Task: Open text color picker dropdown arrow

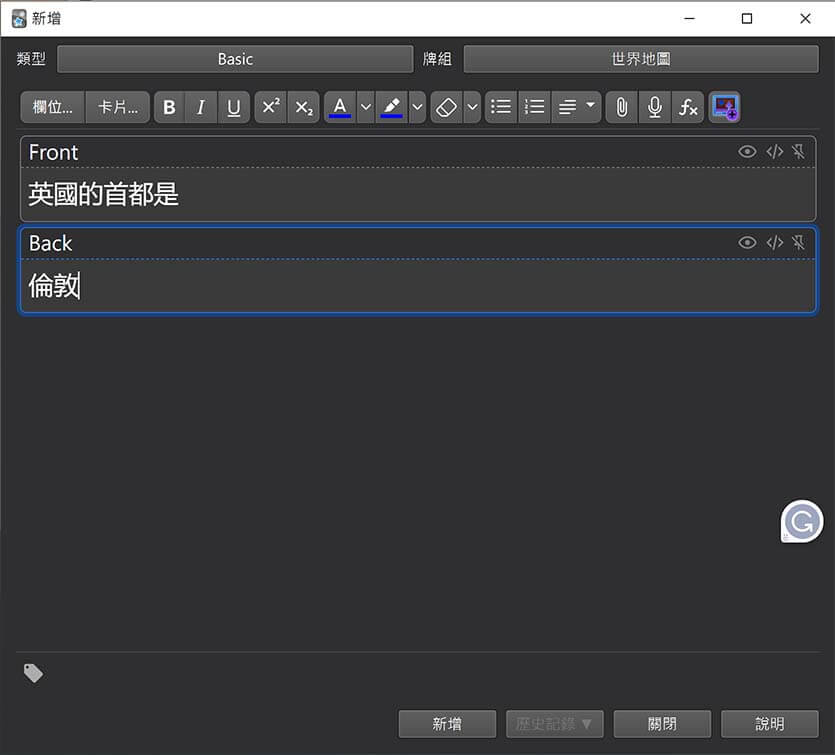Action: 365,107
